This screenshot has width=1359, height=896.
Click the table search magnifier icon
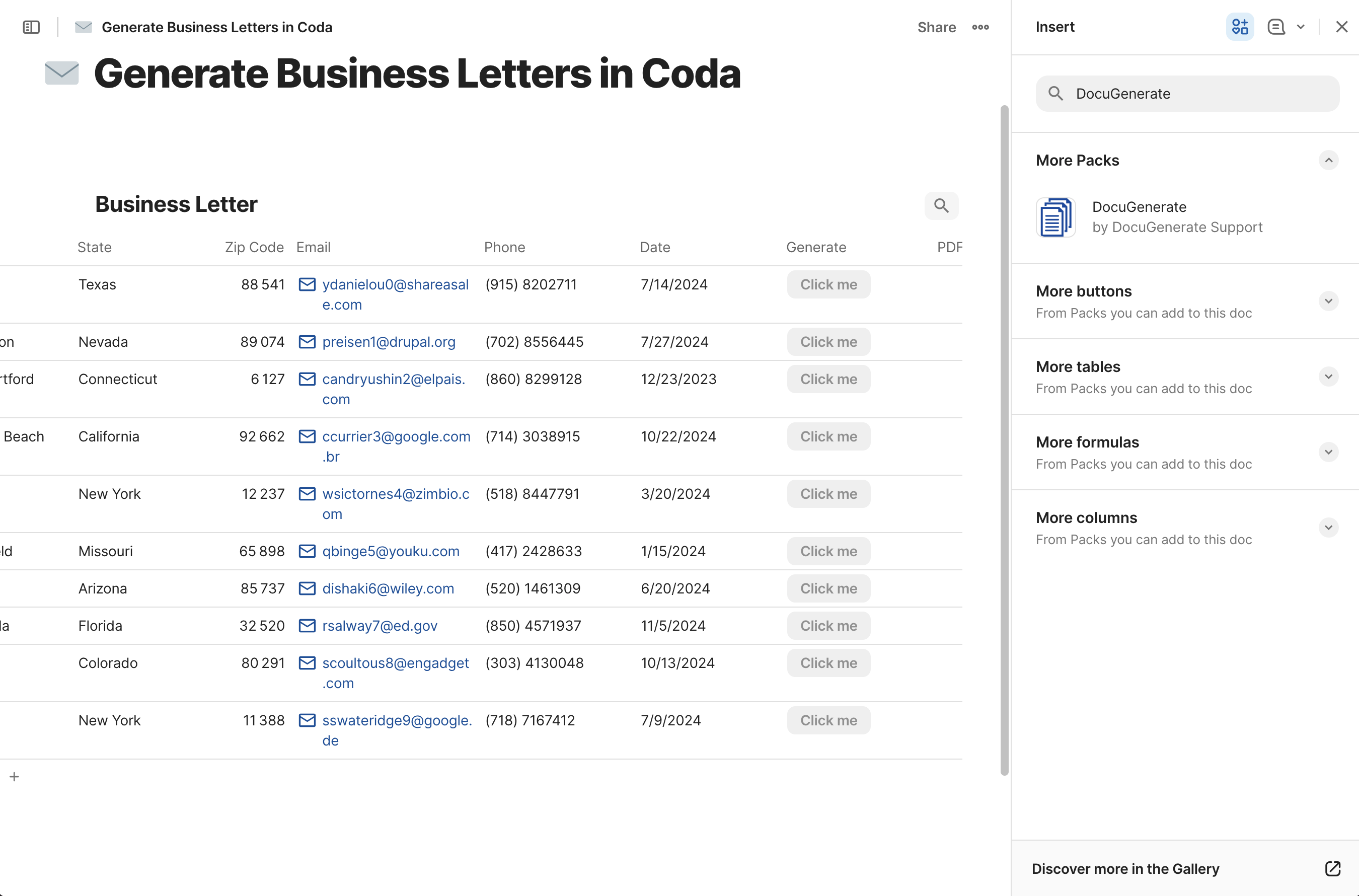941,206
